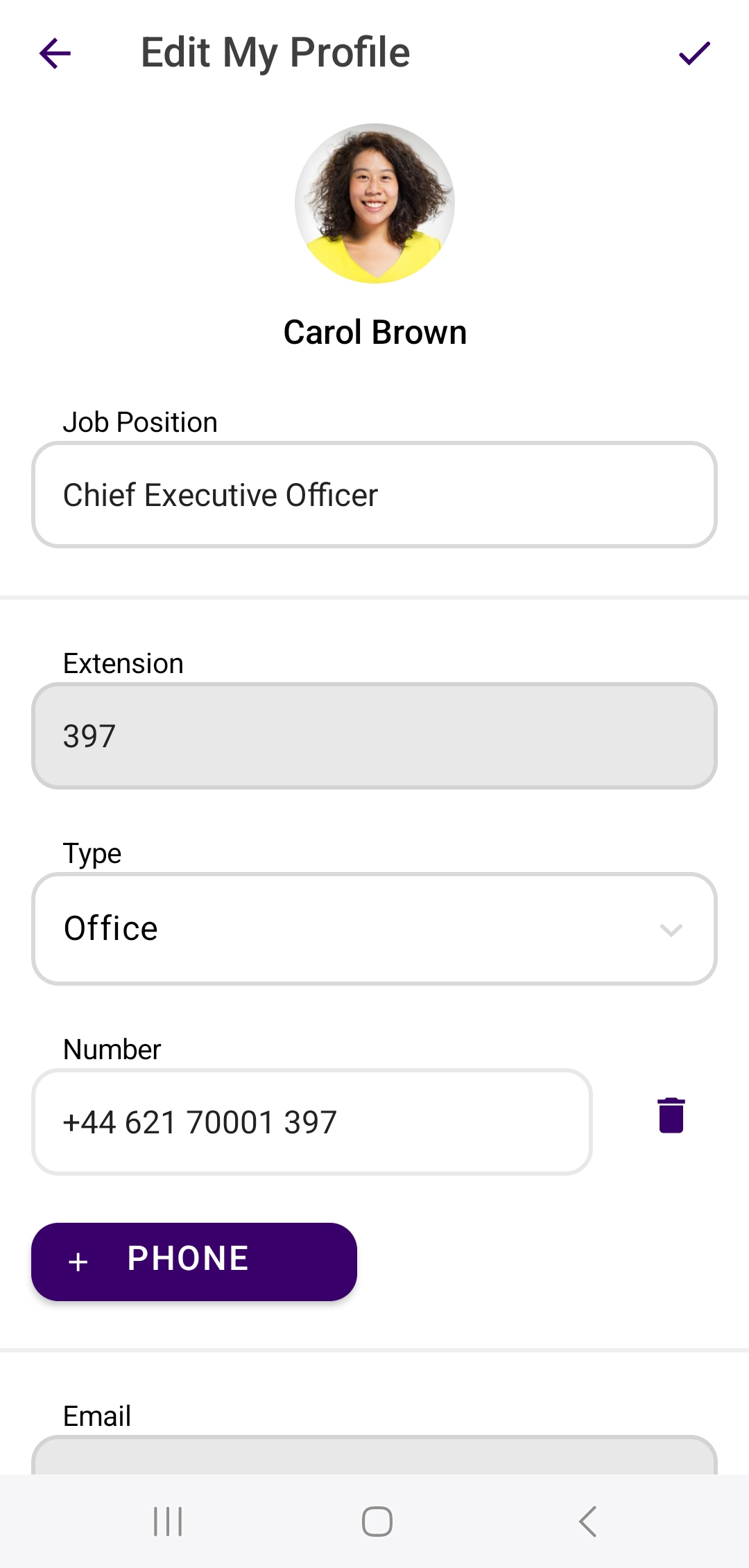Image resolution: width=749 pixels, height=1568 pixels.
Task: Go back using the top-left arrow
Action: [55, 53]
